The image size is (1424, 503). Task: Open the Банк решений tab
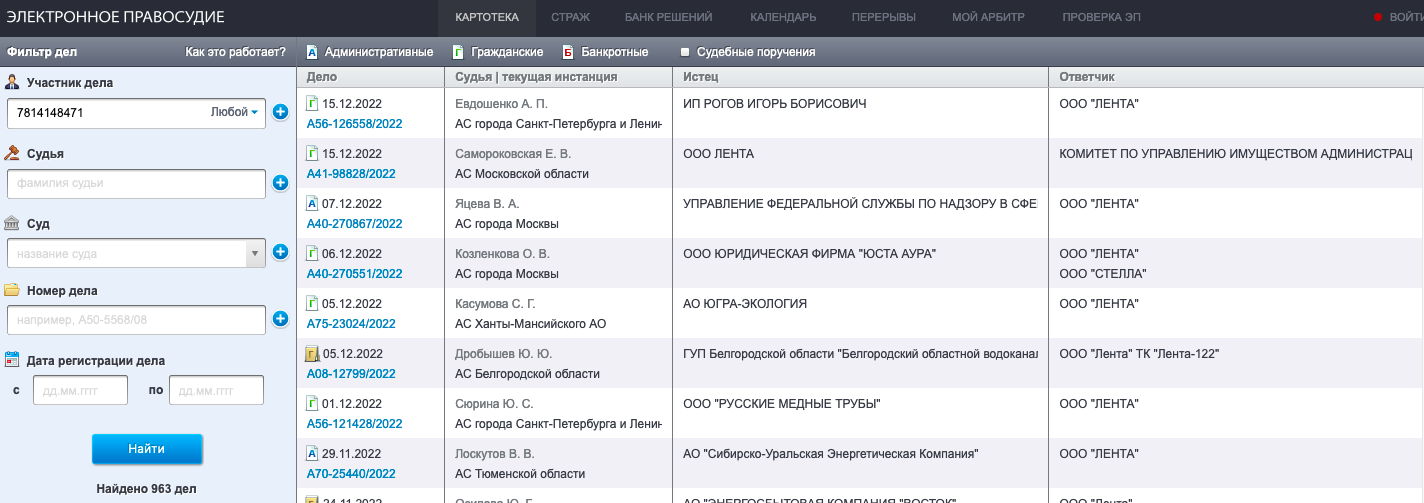pyautogui.click(x=668, y=17)
